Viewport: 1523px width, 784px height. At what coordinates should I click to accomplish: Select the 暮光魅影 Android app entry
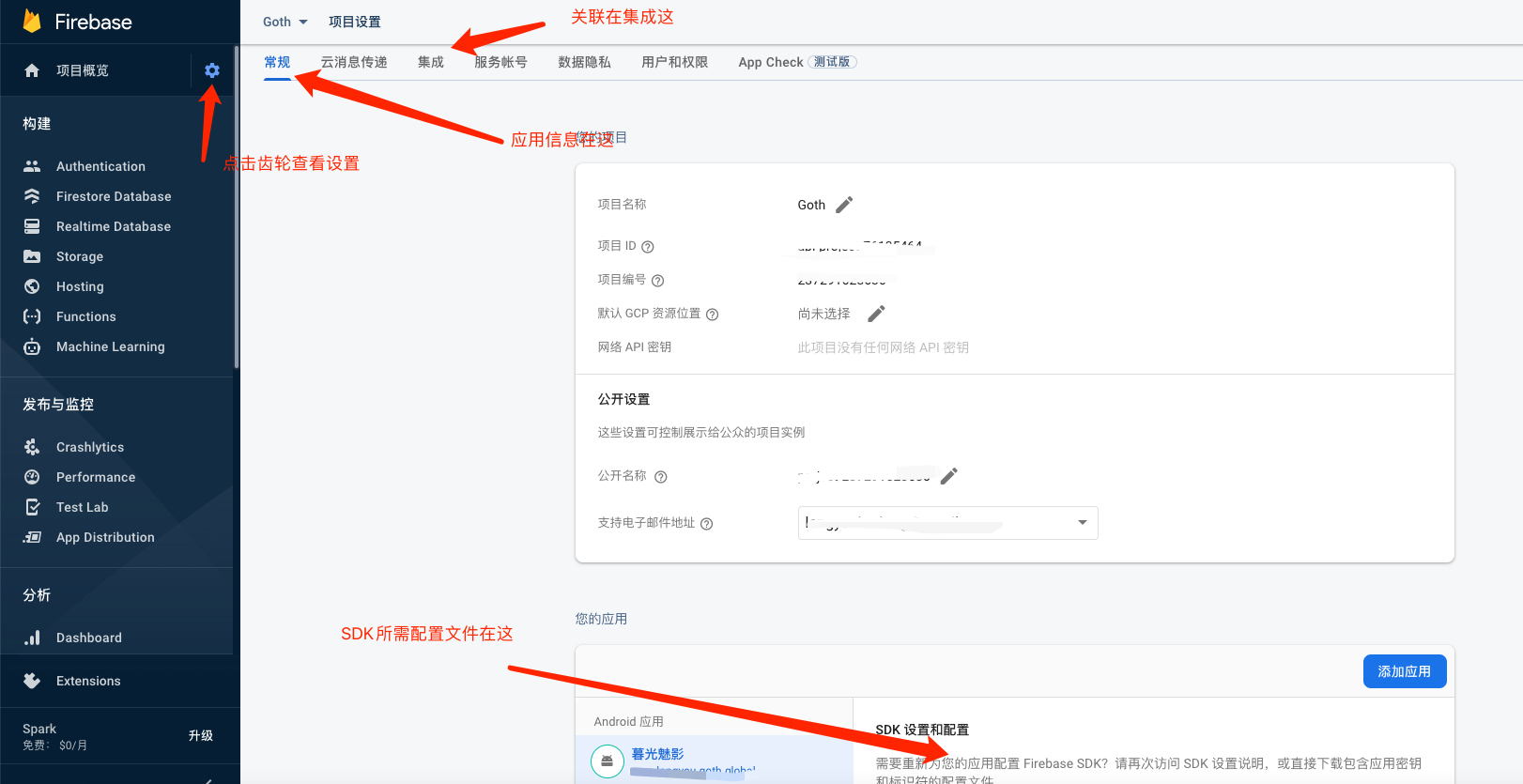click(714, 760)
